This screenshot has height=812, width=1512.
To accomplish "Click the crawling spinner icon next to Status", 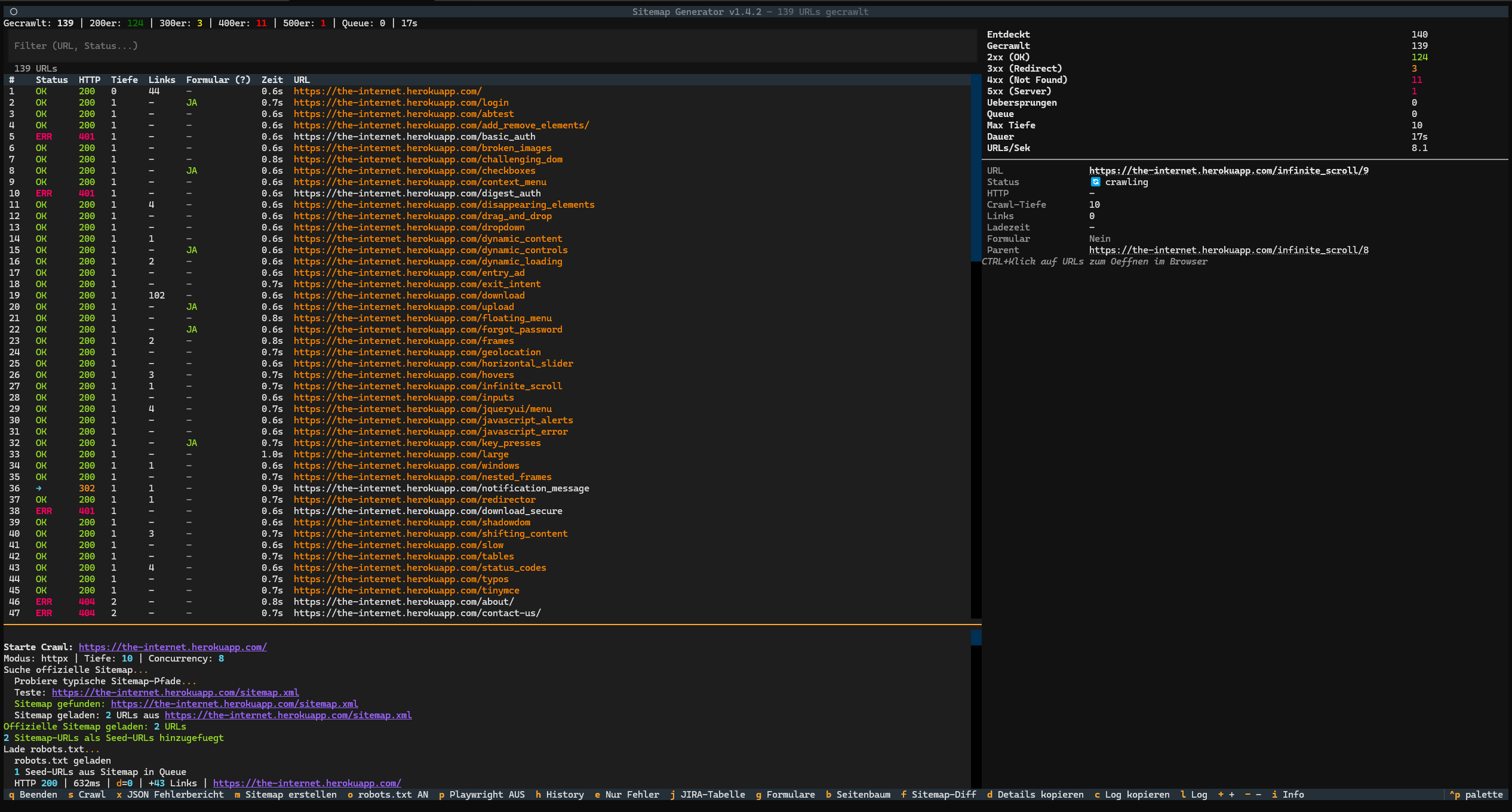I will pyautogui.click(x=1095, y=182).
